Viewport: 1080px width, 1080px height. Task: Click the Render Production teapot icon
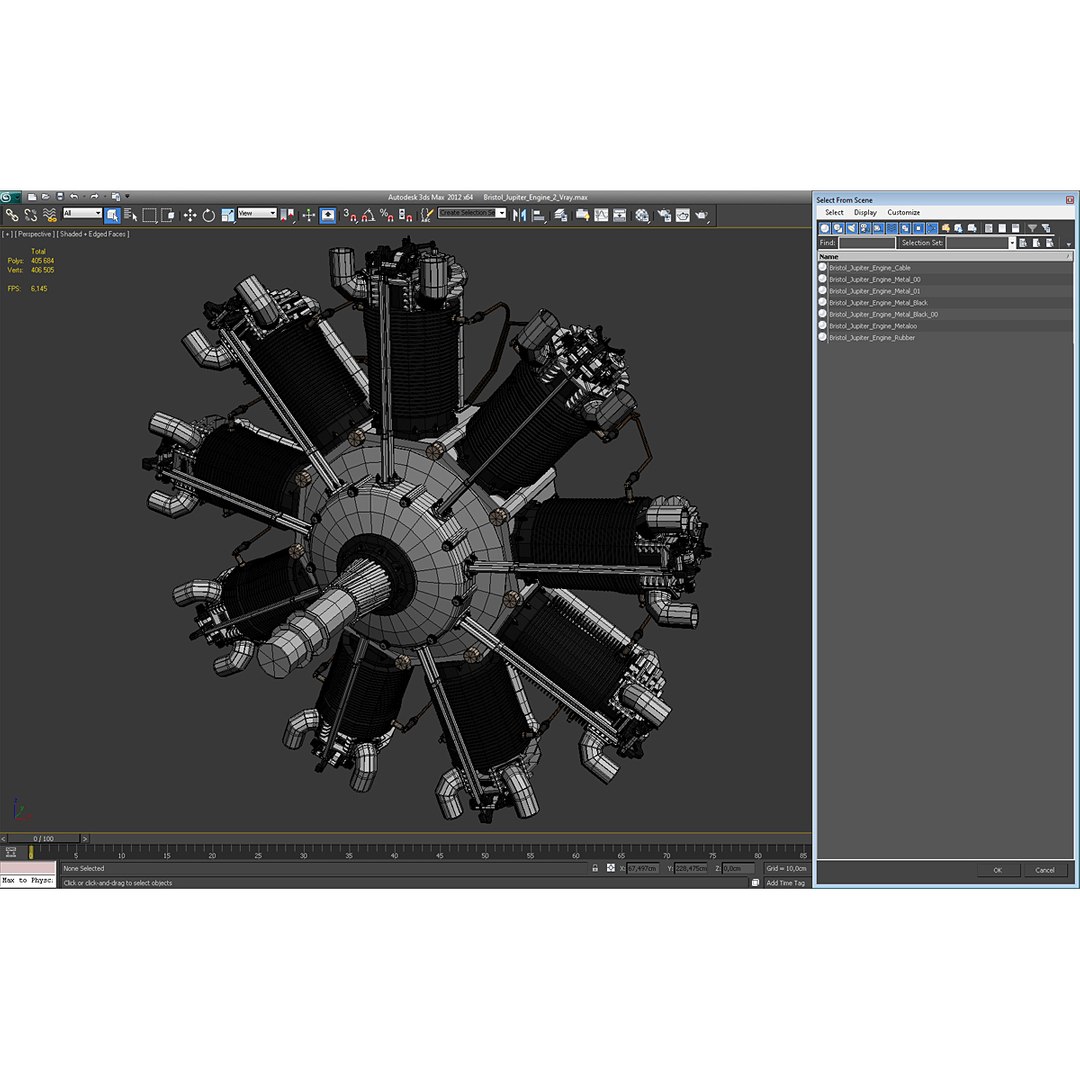[x=702, y=216]
